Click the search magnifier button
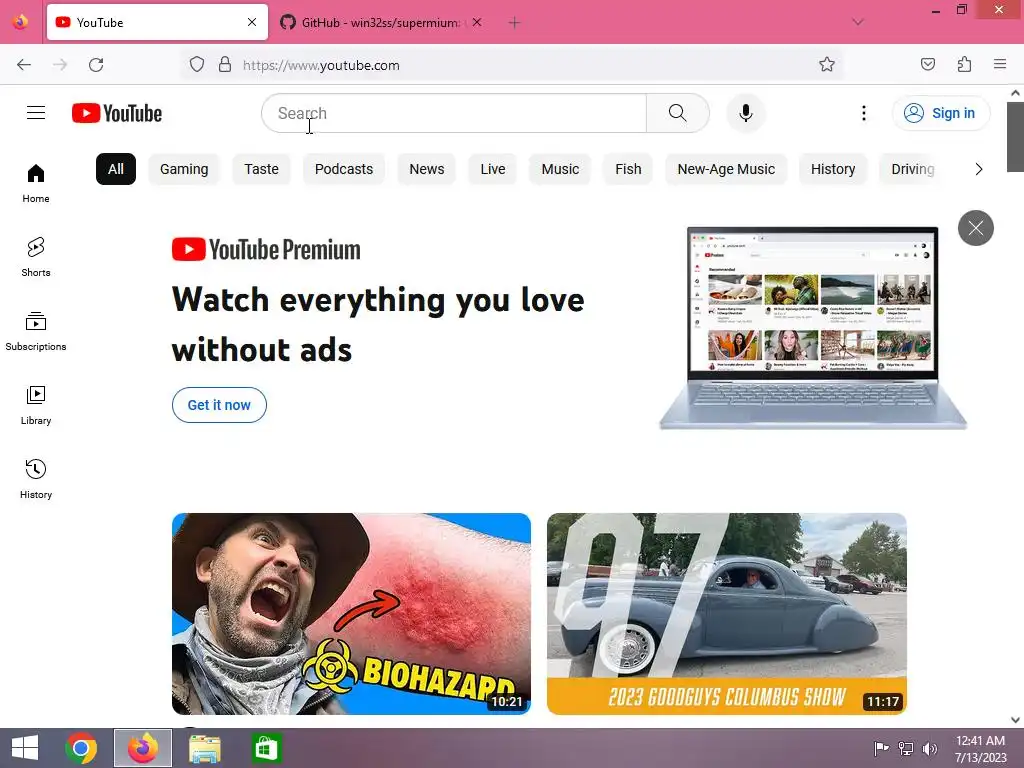Viewport: 1024px width, 768px height. pos(677,113)
